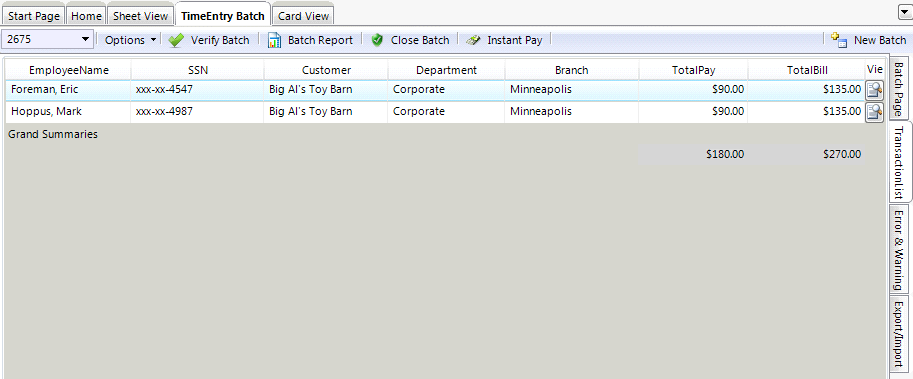Sort by the Customer column header

[x=326, y=70]
